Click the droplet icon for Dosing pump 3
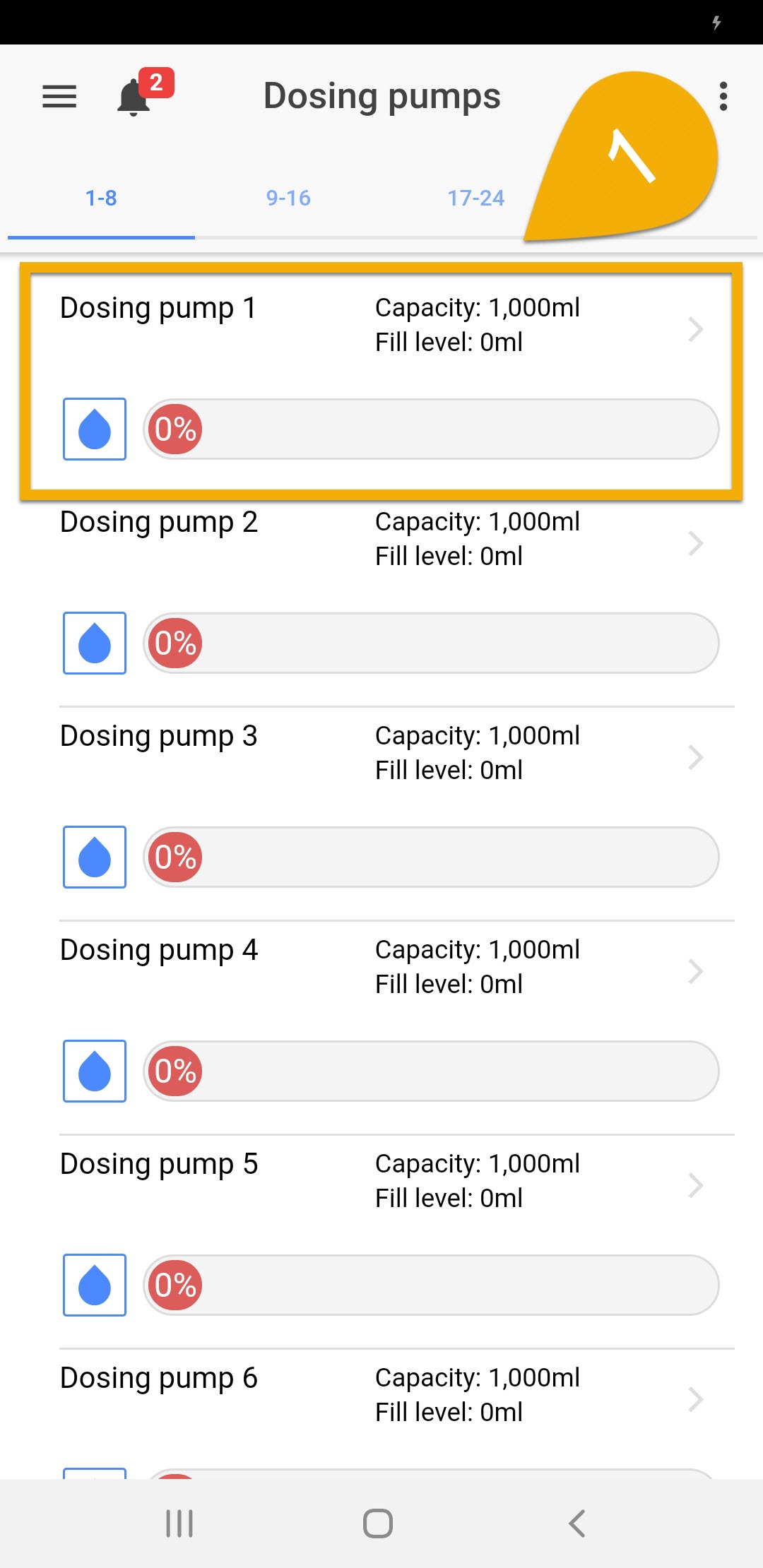Image resolution: width=763 pixels, height=1568 pixels. [94, 857]
